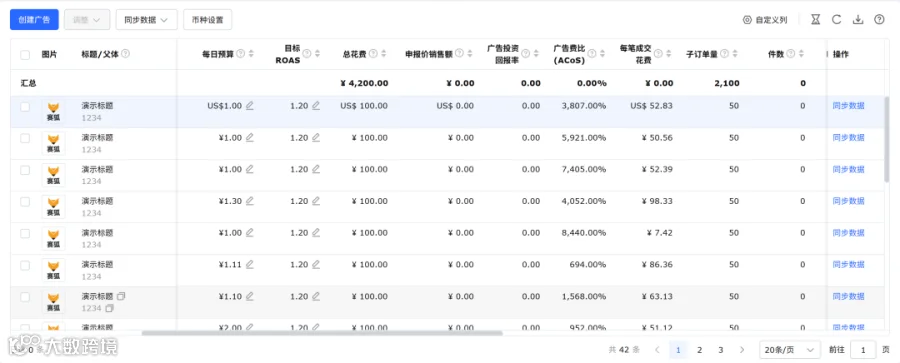Go to page 3 in pagination
900x363 pixels.
(x=720, y=350)
